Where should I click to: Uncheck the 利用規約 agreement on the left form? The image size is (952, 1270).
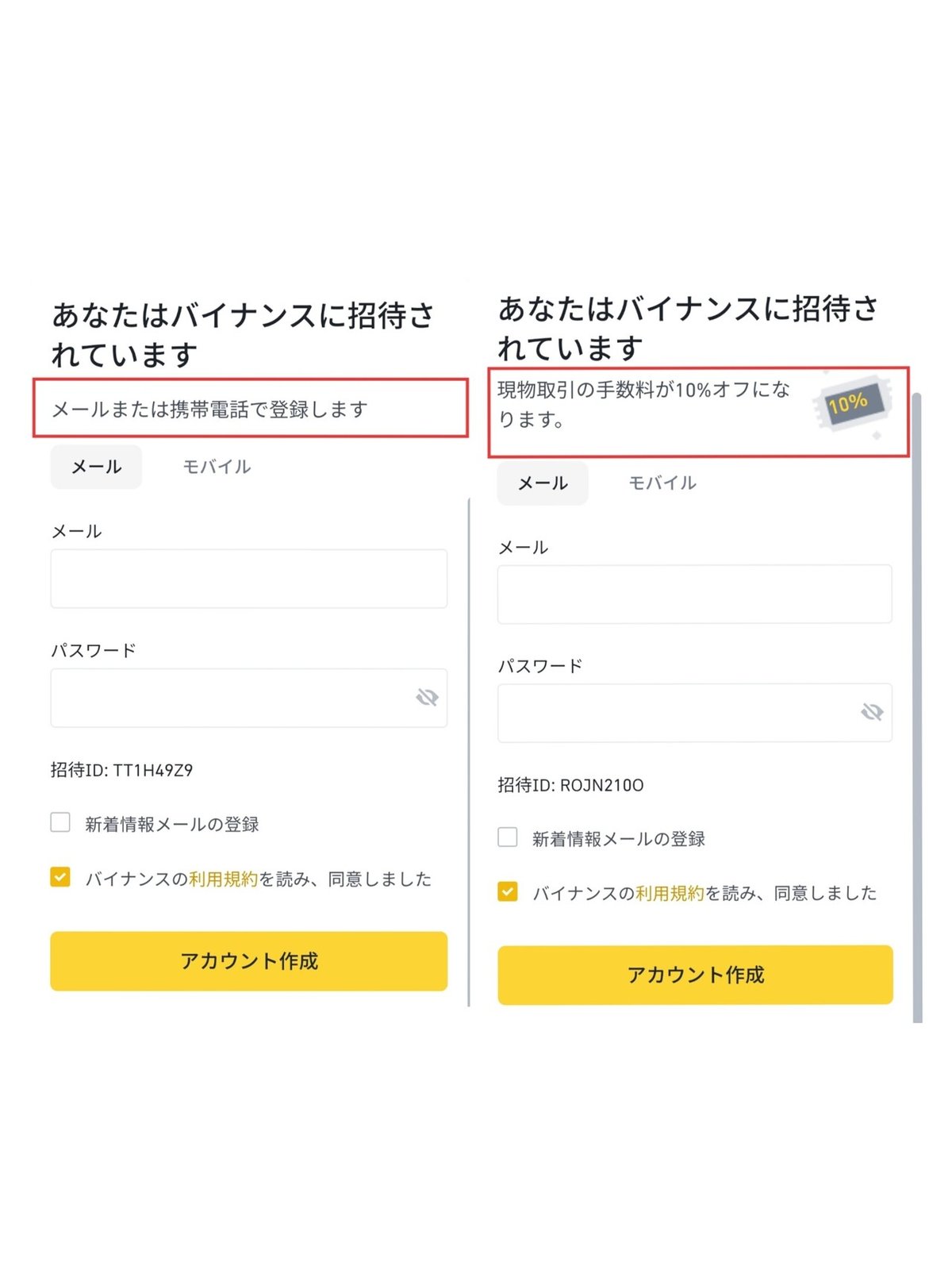tap(60, 879)
